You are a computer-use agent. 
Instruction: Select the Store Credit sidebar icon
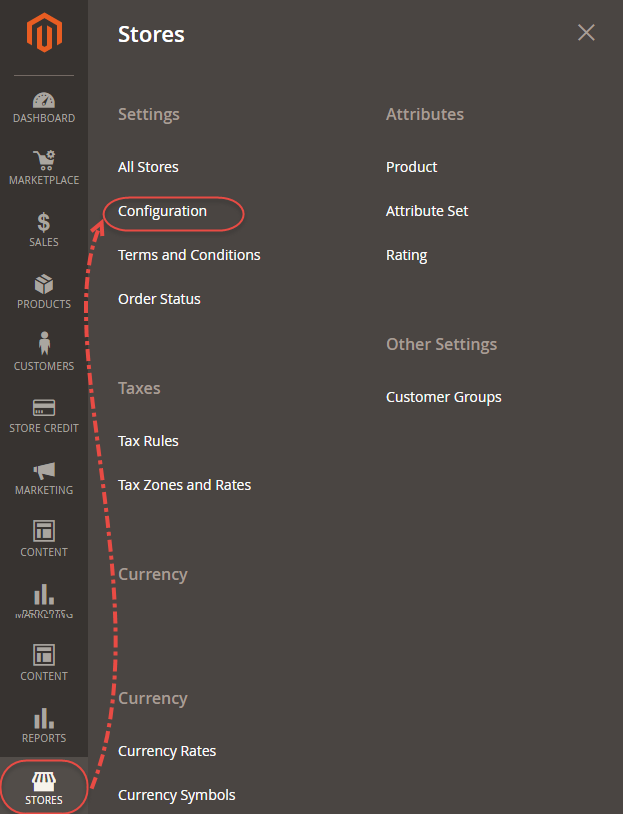(x=43, y=416)
